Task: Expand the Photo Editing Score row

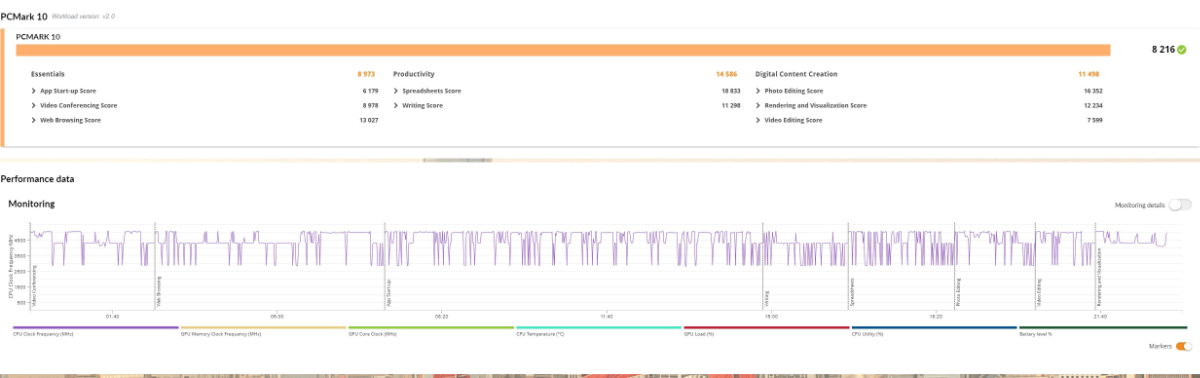Action: coord(759,91)
